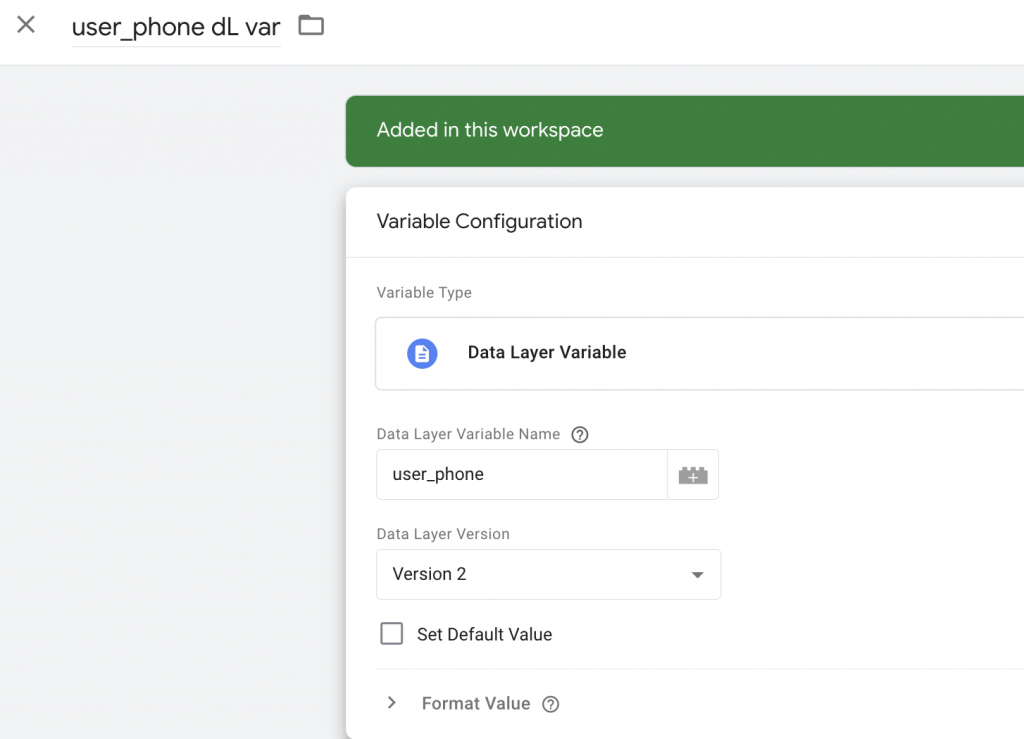Enable the Set Default Value checkbox
Screen dimensions: 1024x739
[x=392, y=634]
